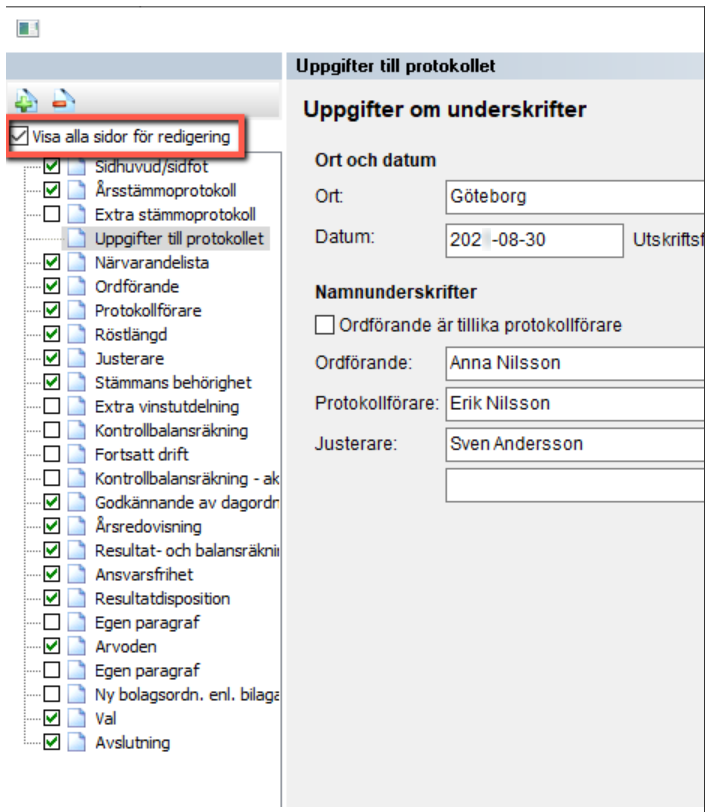The image size is (711, 812).
Task: Click the Kontrollbalansräkning page icon
Action: (x=77, y=430)
